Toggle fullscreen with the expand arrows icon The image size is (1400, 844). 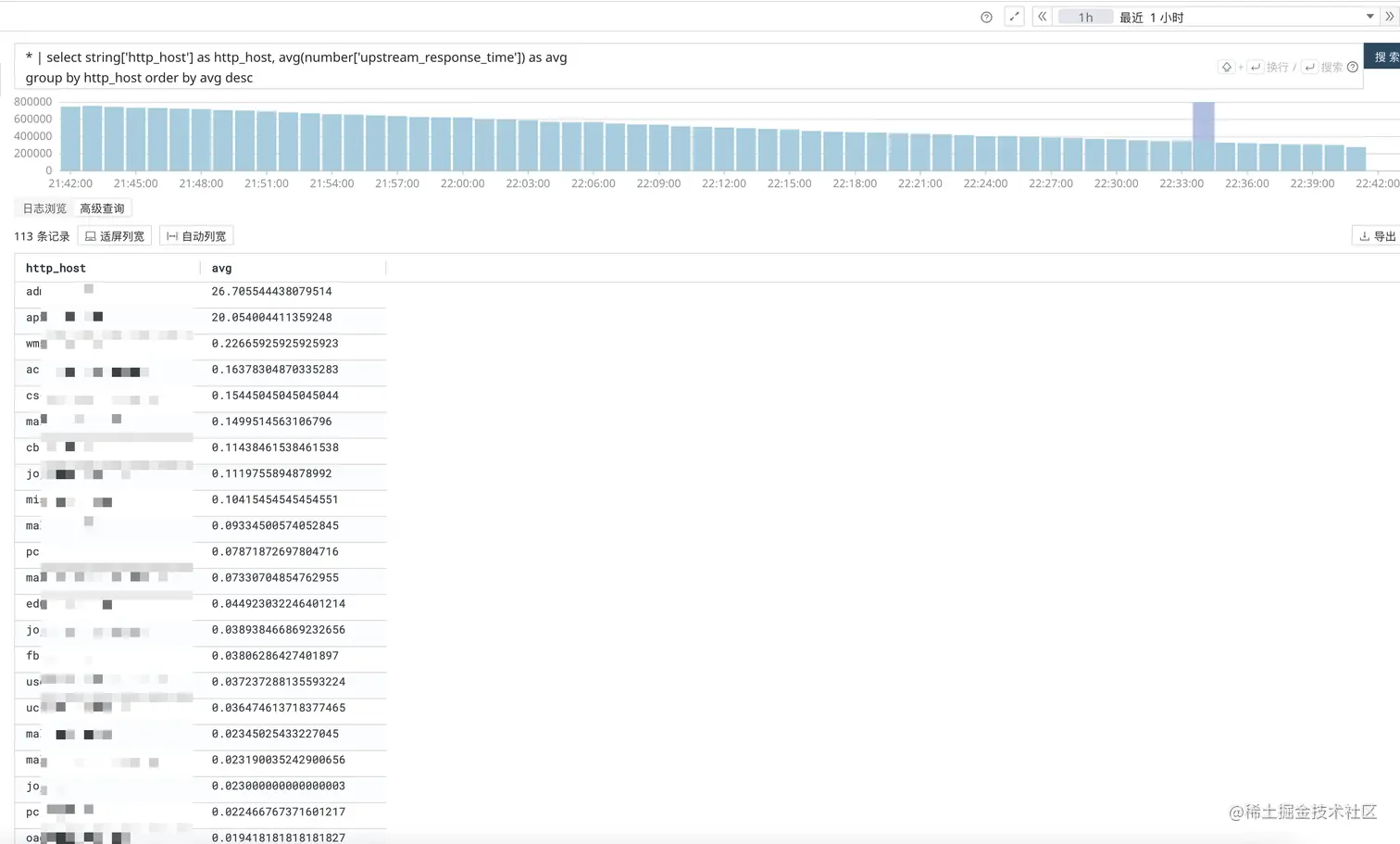1014,17
